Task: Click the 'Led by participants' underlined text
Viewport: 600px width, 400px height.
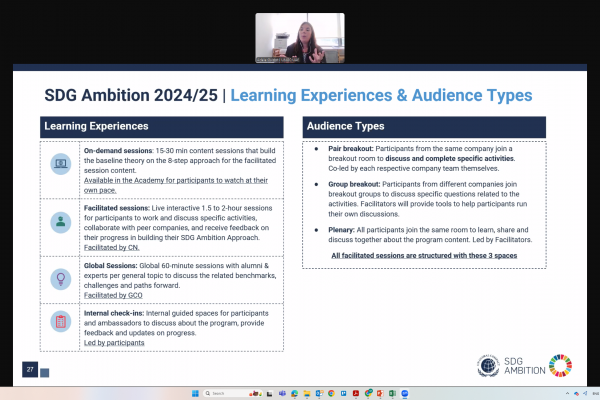Action: [x=114, y=343]
